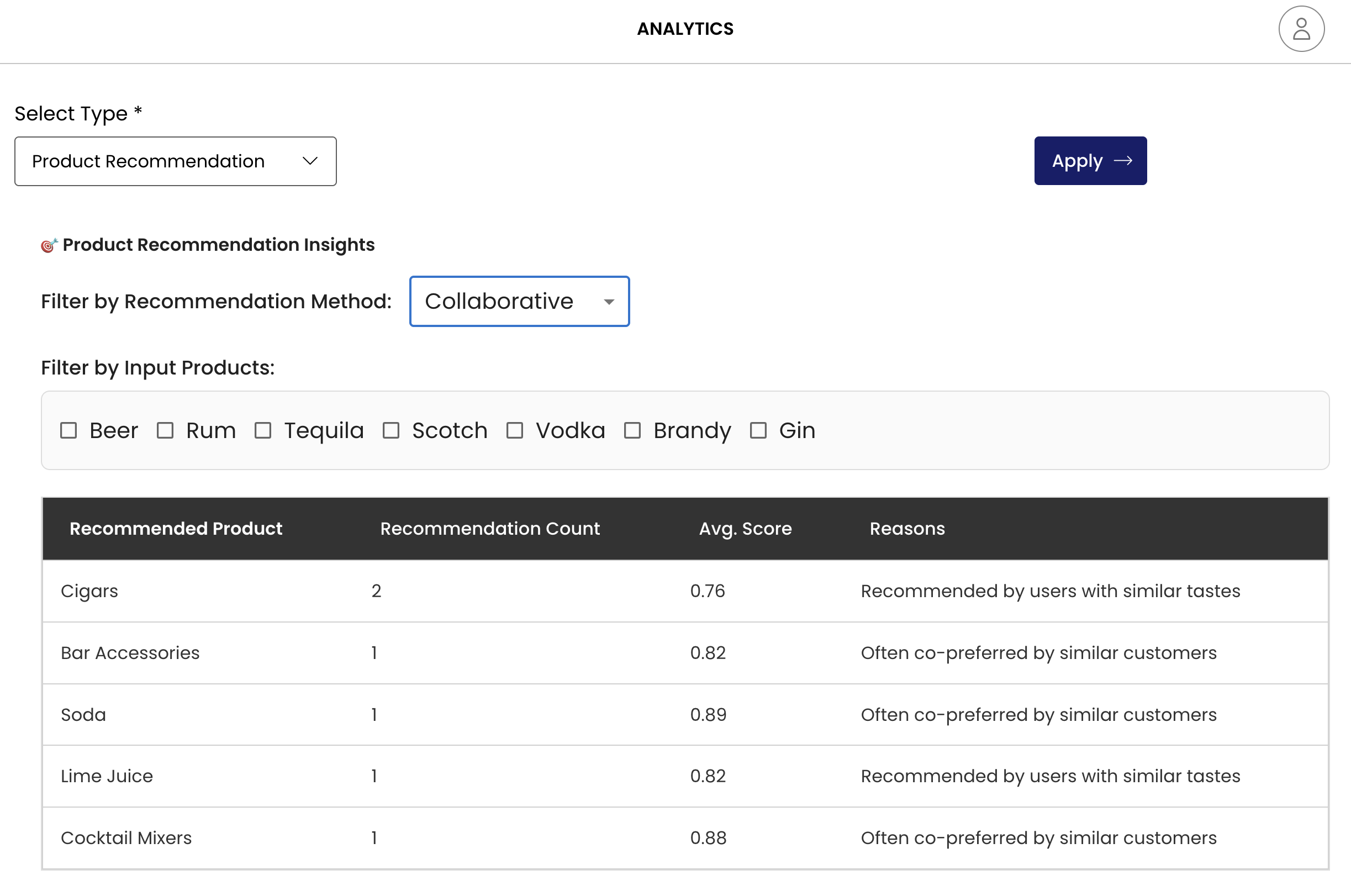Select the Scotch checkbox
This screenshot has height=896, width=1351.
point(390,430)
